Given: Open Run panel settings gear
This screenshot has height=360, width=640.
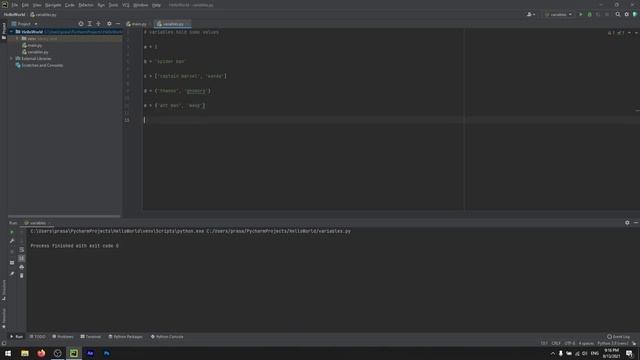Looking at the screenshot, I should pos(627,222).
